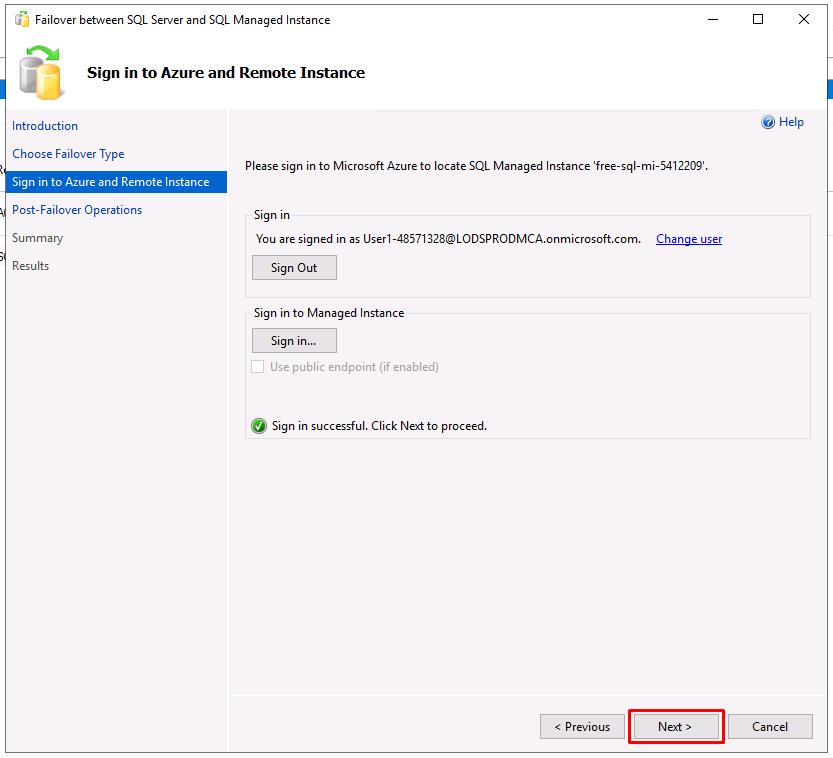Screen dimensions: 833x758
Task: Click the 'Please sign in to Microsoft Azure' instruction
Action: [x=476, y=166]
